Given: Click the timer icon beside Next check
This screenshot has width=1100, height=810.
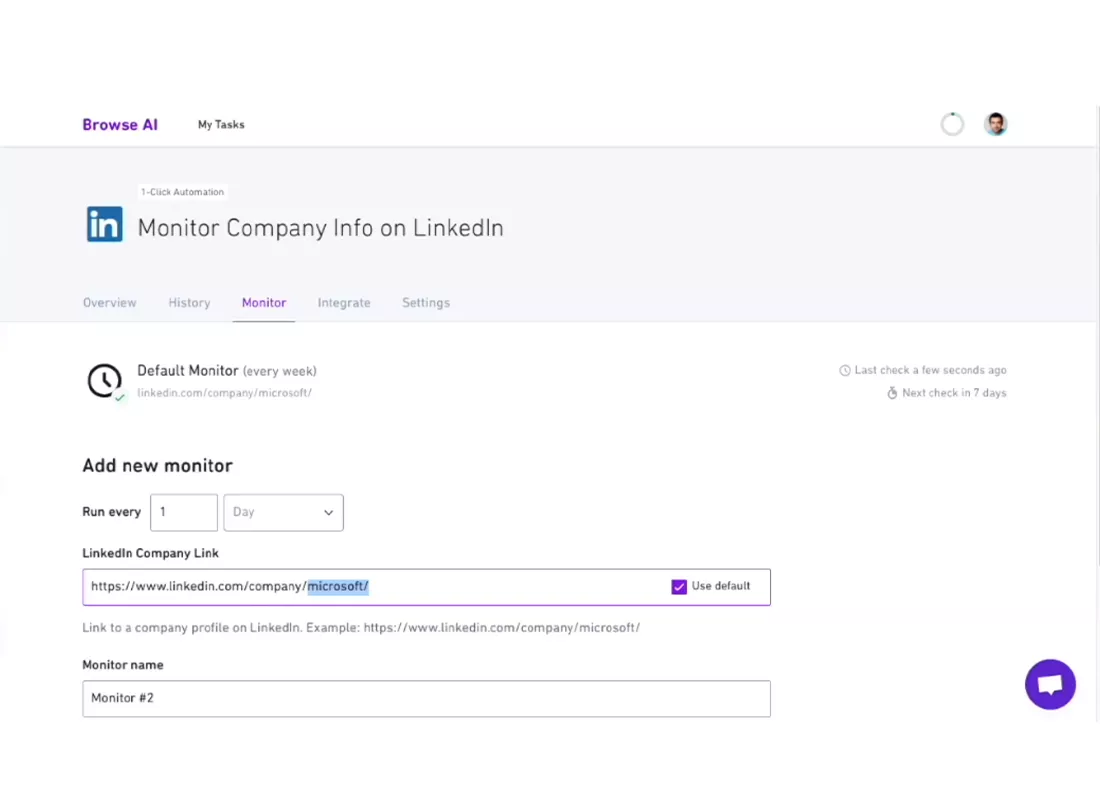Looking at the screenshot, I should point(892,393).
